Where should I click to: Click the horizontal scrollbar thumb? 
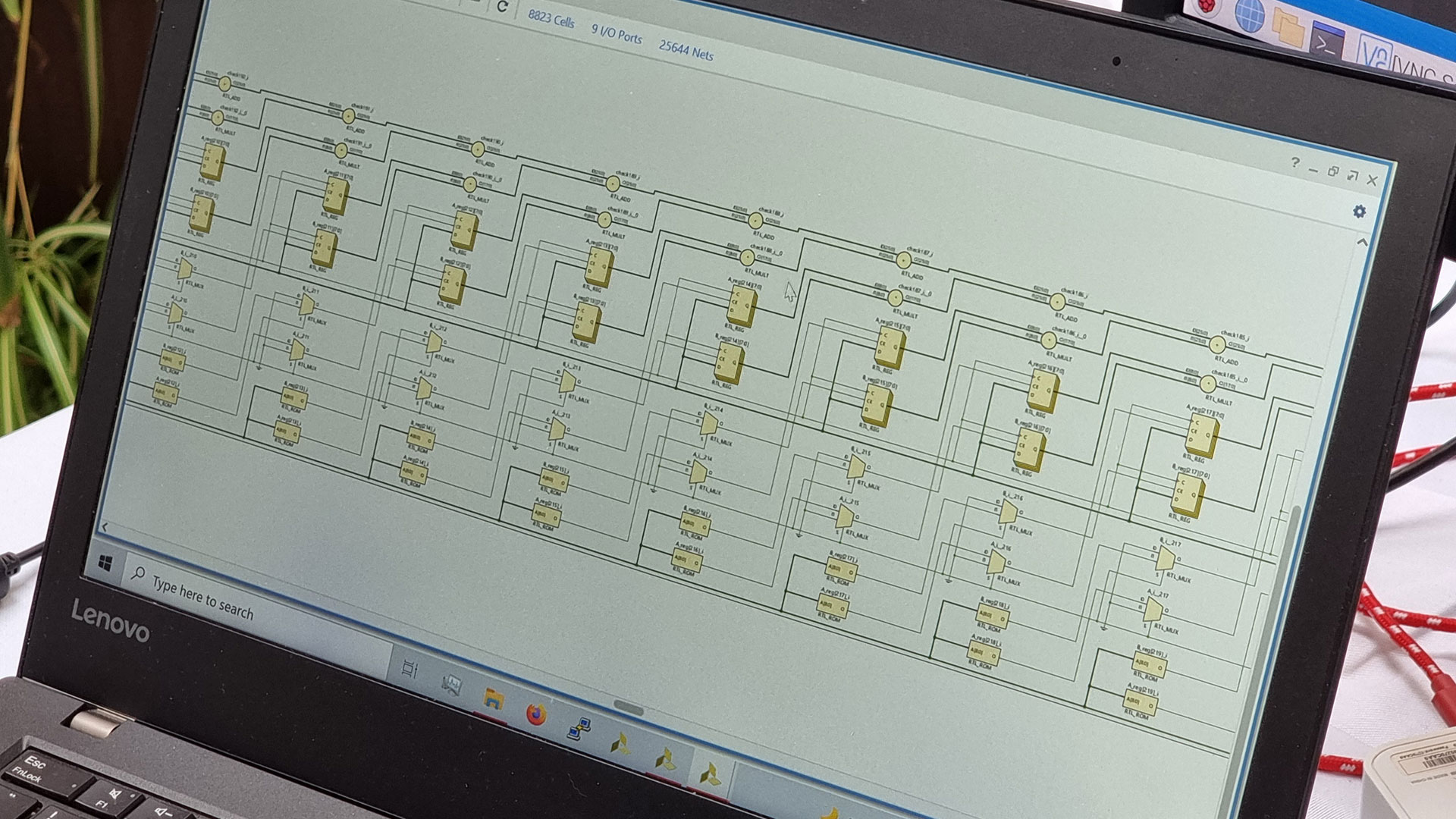tap(628, 708)
